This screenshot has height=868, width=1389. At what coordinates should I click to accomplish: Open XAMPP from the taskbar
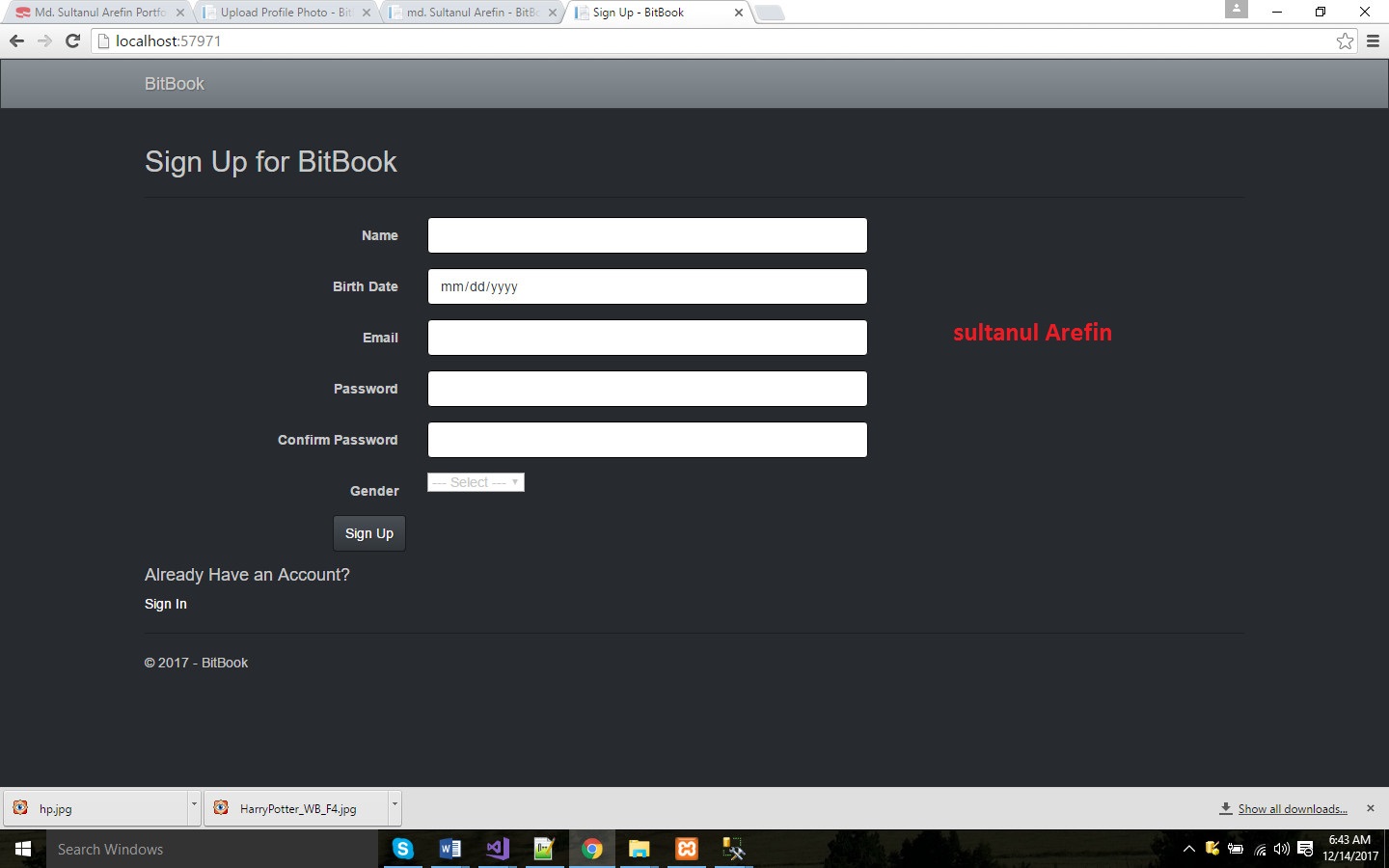(x=686, y=849)
